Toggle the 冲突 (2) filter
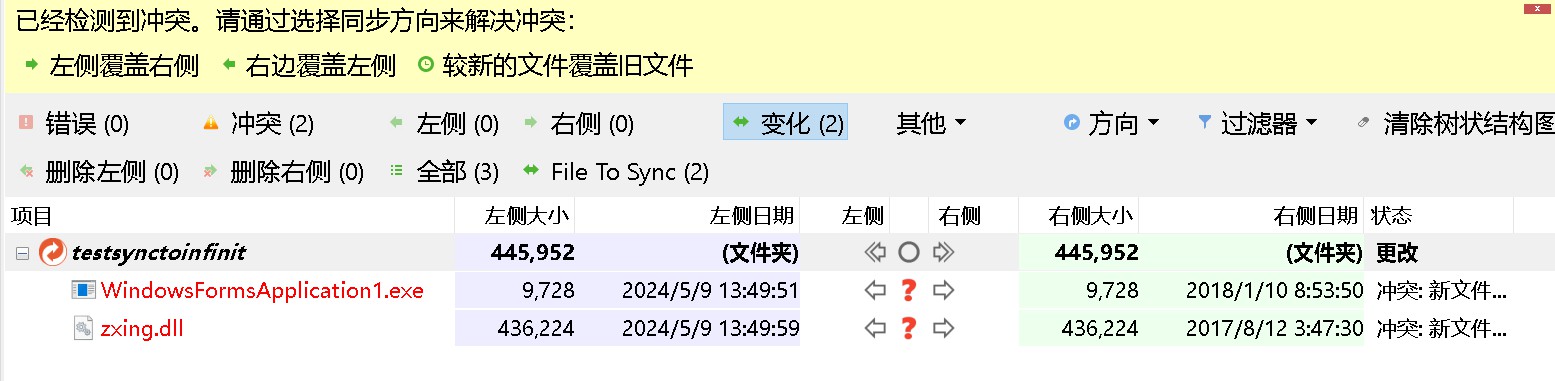Image resolution: width=1555 pixels, height=381 pixels. point(258,123)
